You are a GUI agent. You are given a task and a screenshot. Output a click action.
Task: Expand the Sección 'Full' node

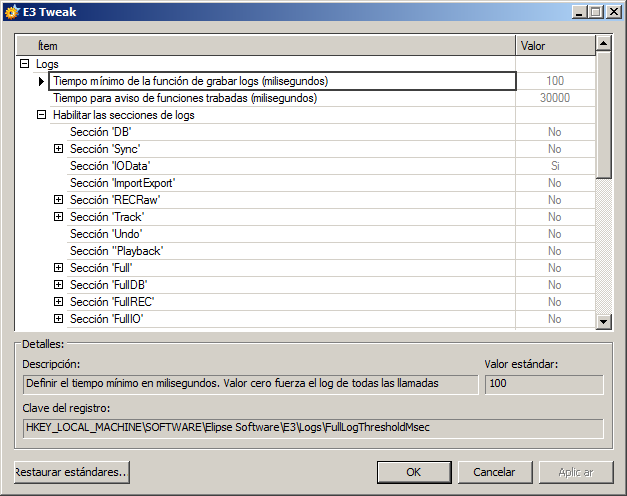point(58,268)
